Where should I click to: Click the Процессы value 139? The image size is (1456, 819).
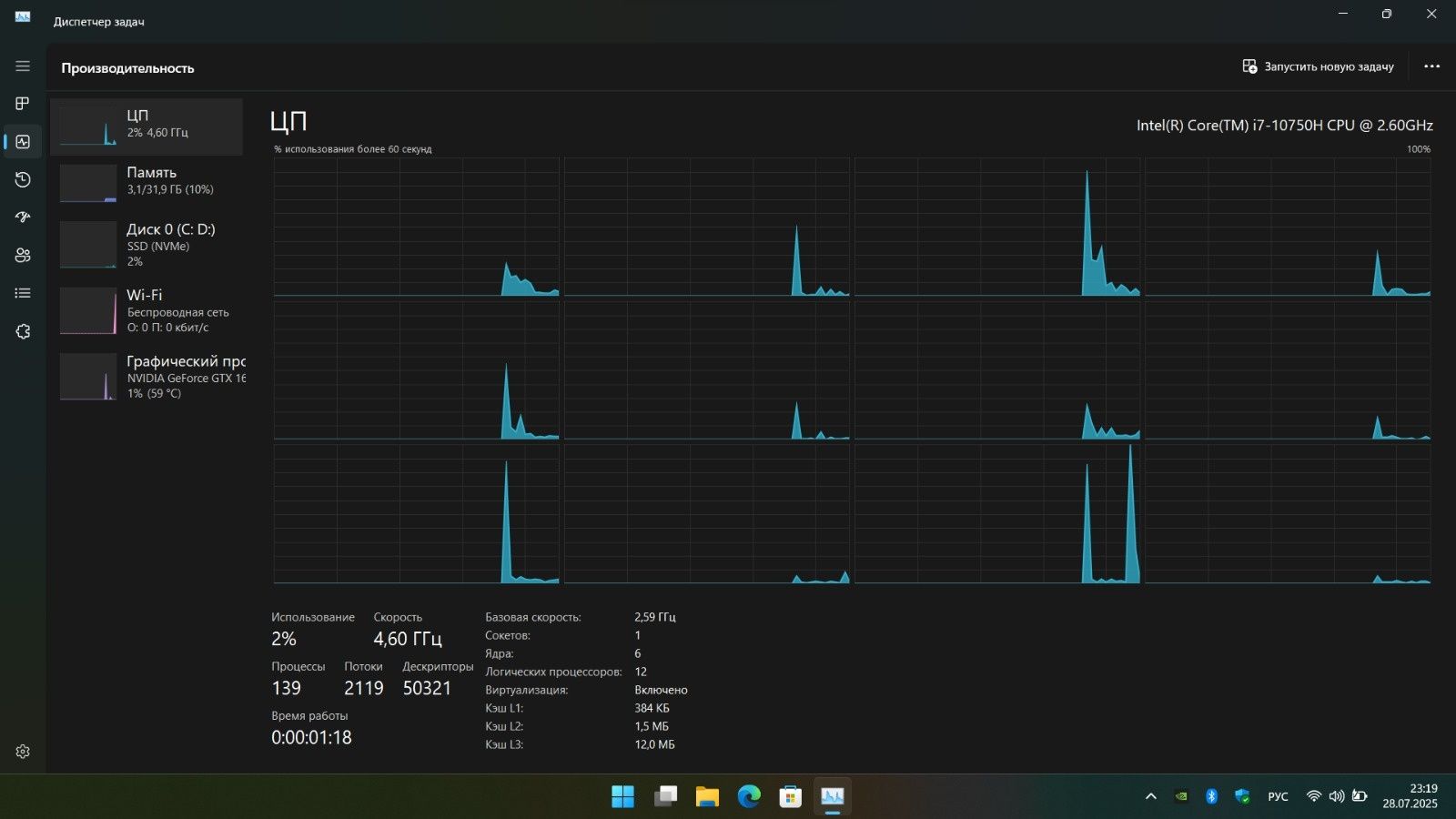(286, 688)
